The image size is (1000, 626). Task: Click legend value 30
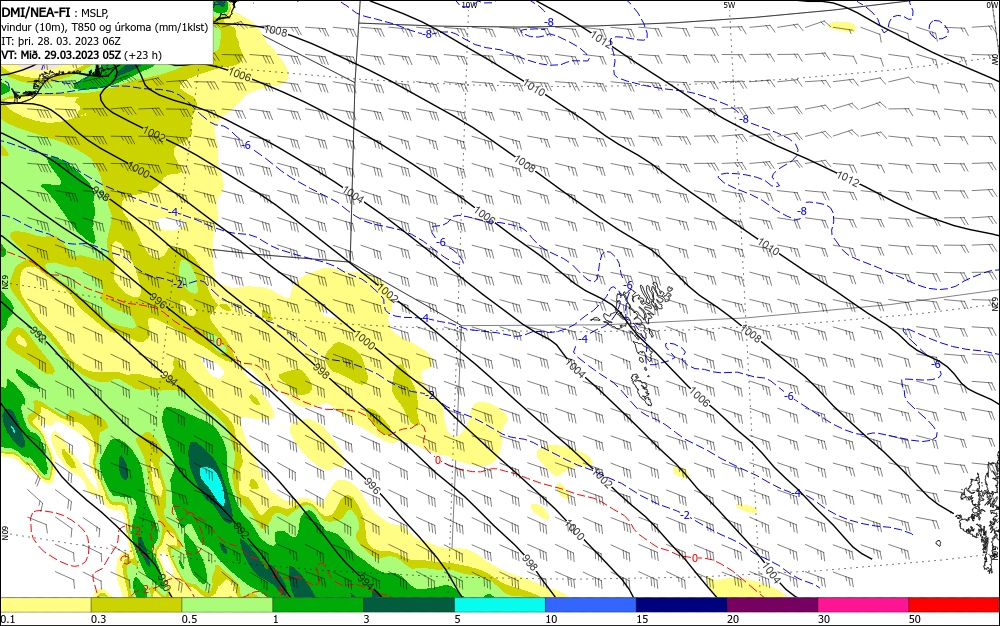(824, 619)
